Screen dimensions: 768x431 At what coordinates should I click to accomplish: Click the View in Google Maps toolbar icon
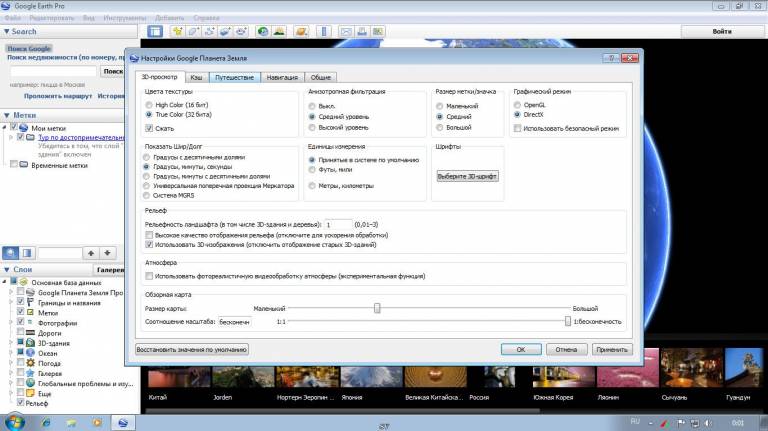[378, 31]
